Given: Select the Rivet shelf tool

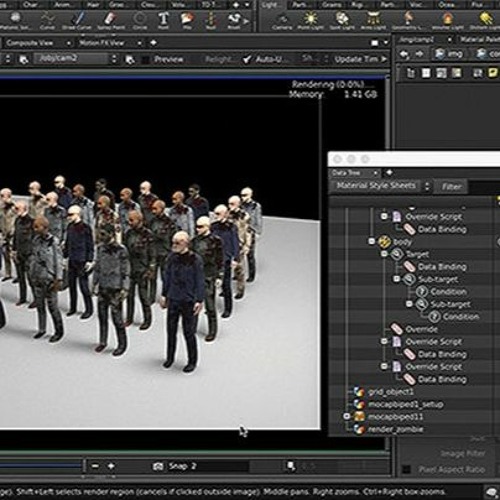Looking at the screenshot, I should pos(234,21).
